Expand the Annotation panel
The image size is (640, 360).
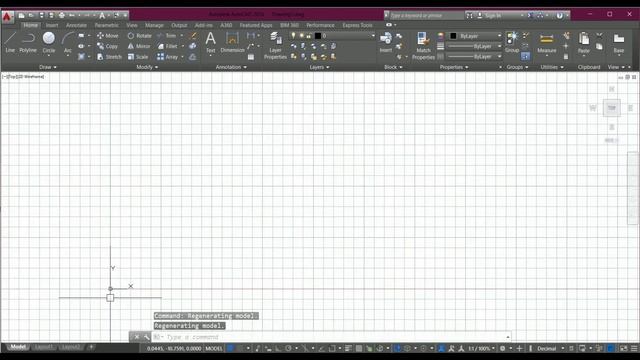point(231,67)
